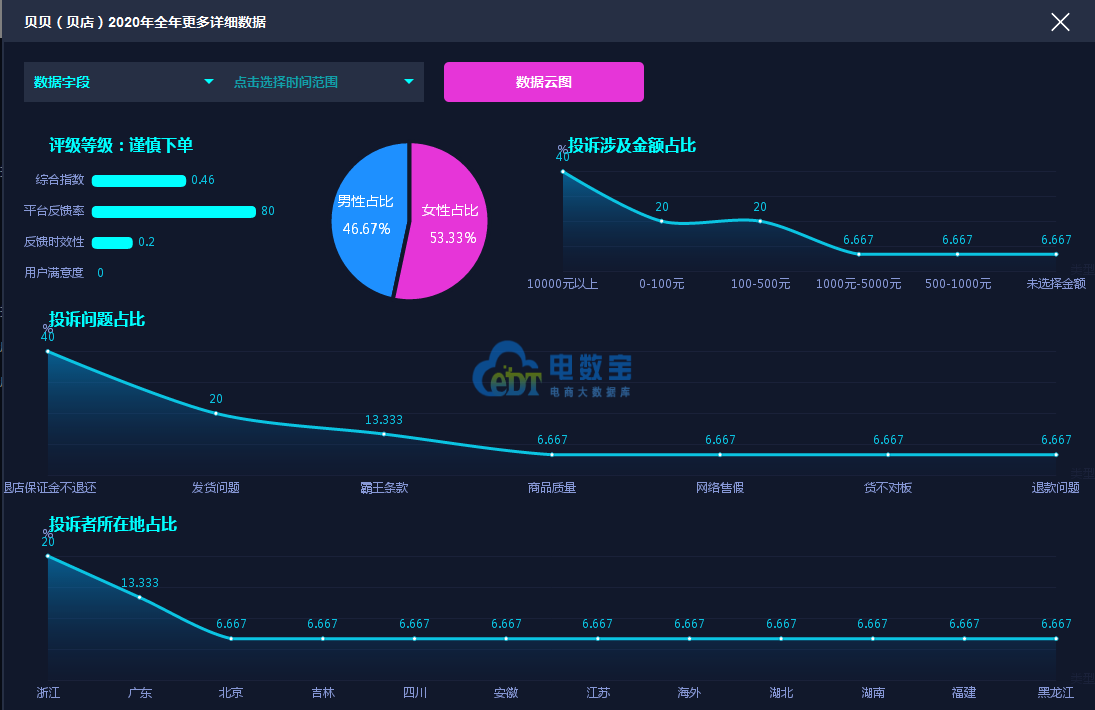The height and width of the screenshot is (710, 1095).
Task: Click the 用户满意度 label
Action: (x=54, y=273)
